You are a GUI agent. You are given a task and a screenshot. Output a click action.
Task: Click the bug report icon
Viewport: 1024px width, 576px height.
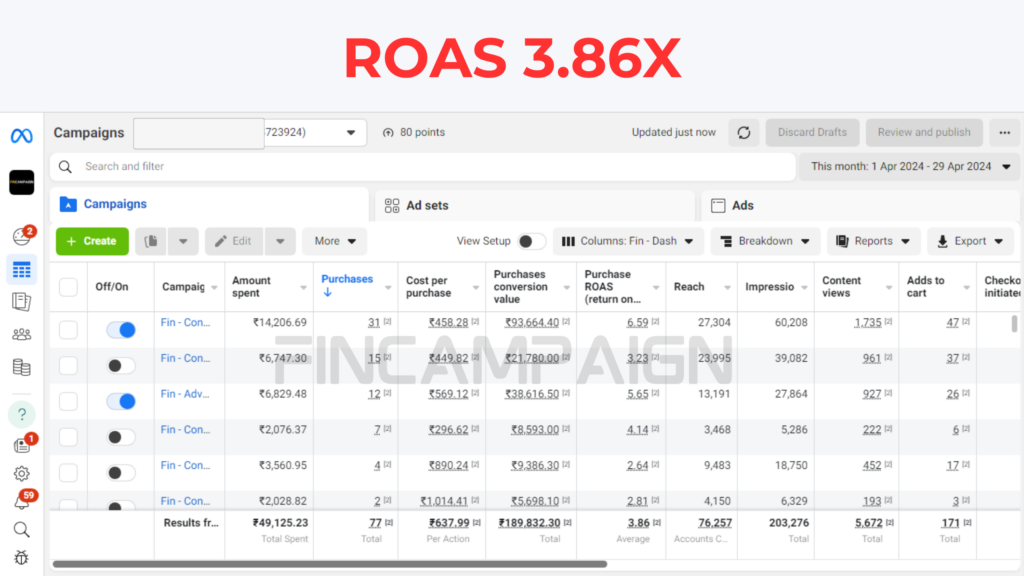tap(22, 557)
